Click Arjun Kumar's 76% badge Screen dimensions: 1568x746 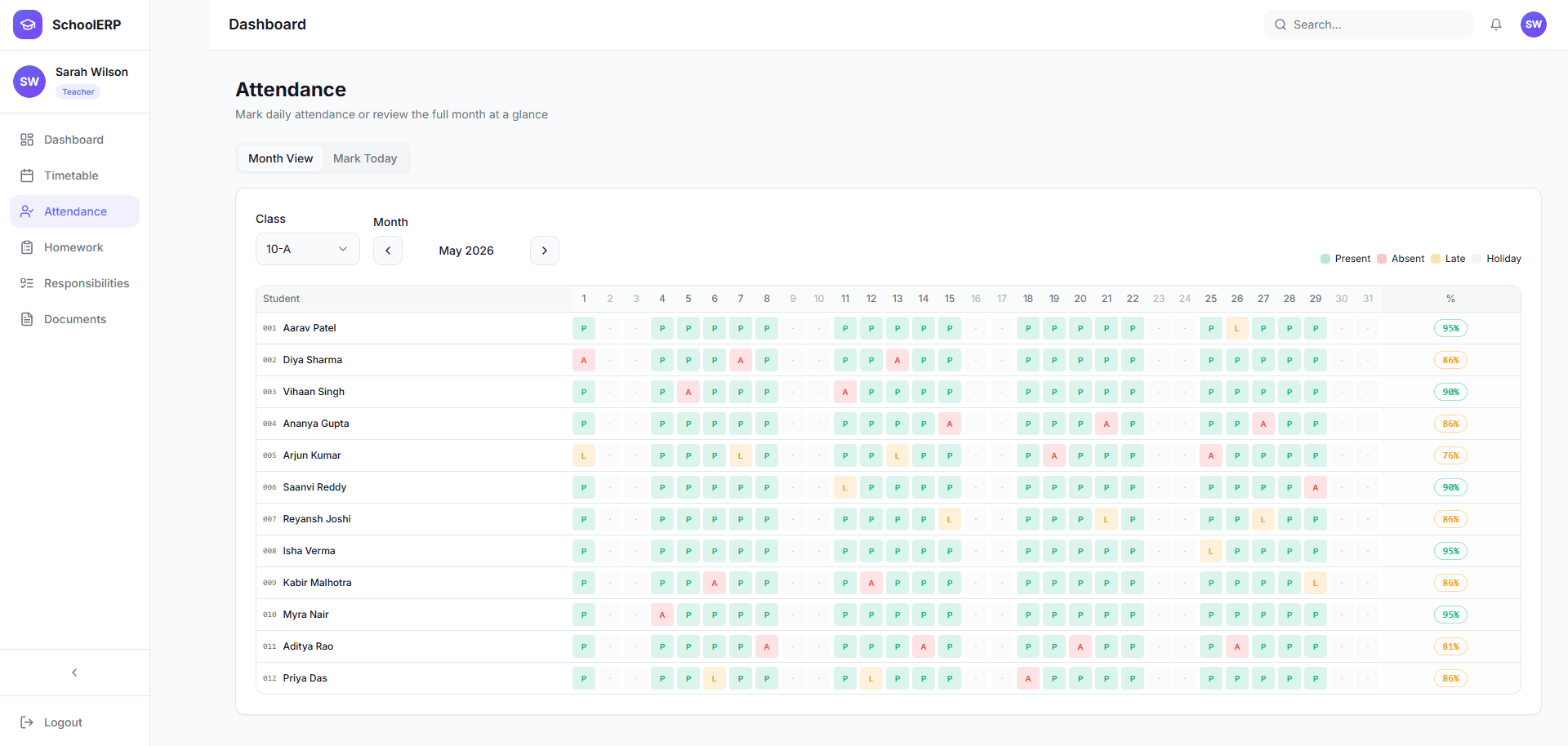tap(1450, 455)
